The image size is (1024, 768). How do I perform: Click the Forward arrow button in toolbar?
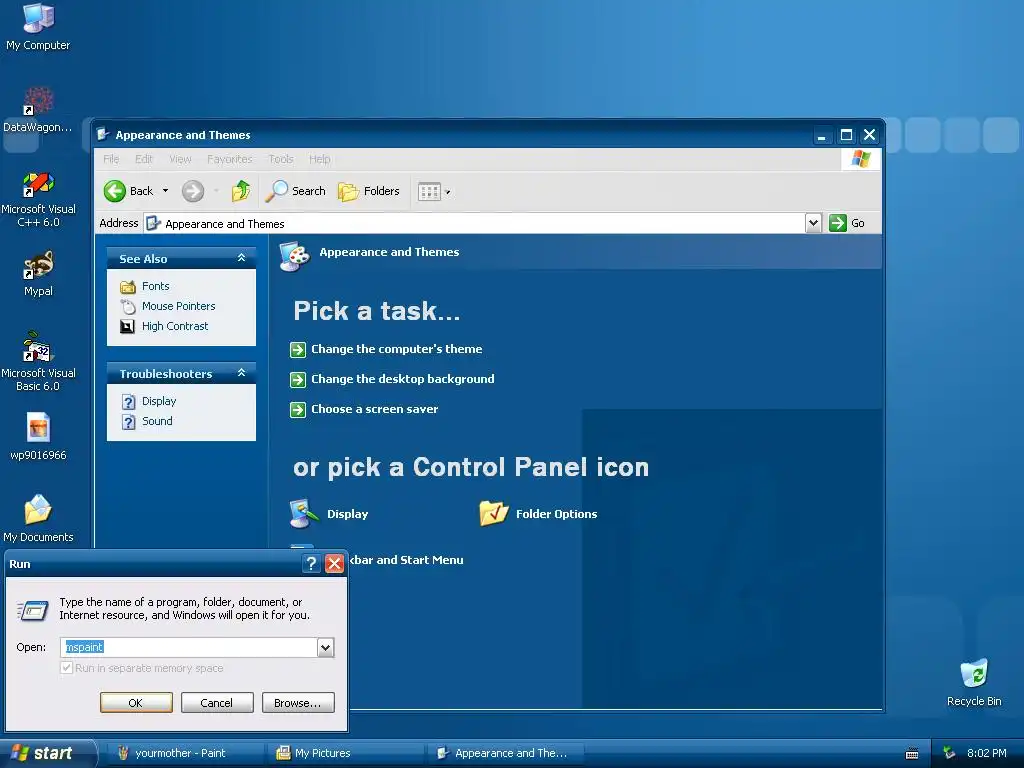(x=193, y=191)
